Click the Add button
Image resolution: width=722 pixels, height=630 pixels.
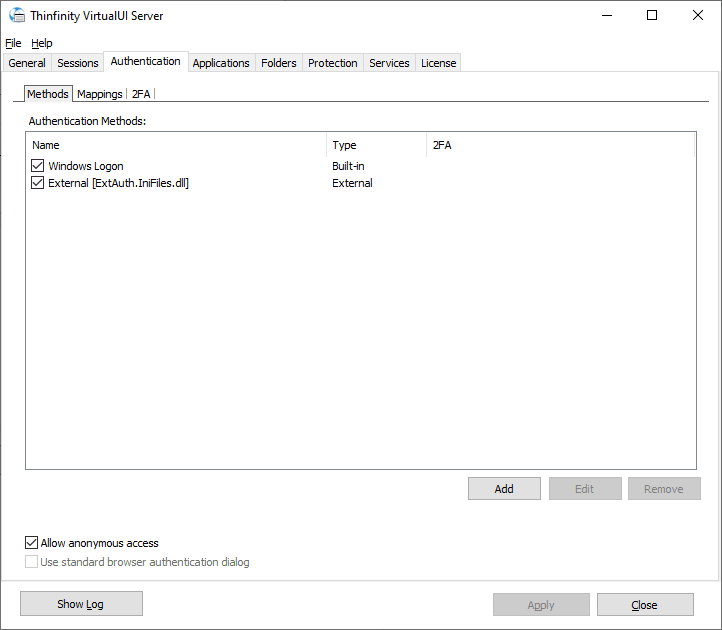(504, 489)
